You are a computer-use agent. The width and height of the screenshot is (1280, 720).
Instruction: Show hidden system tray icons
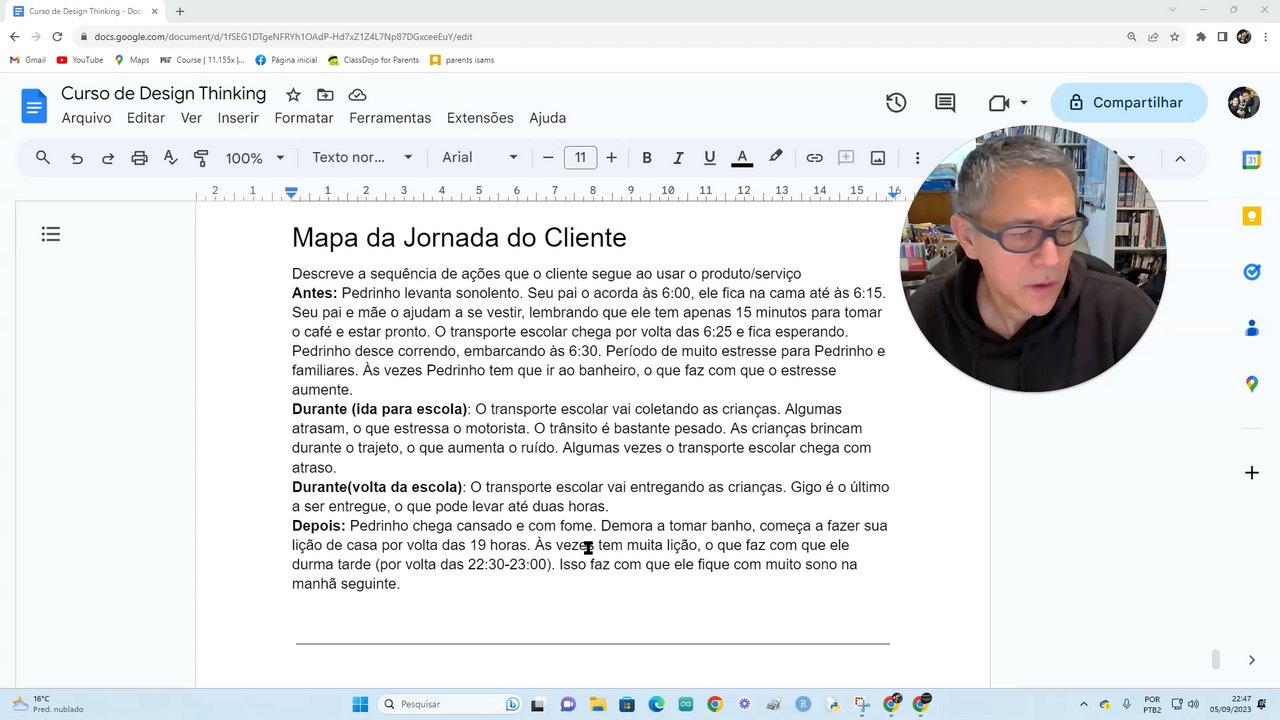(1084, 704)
